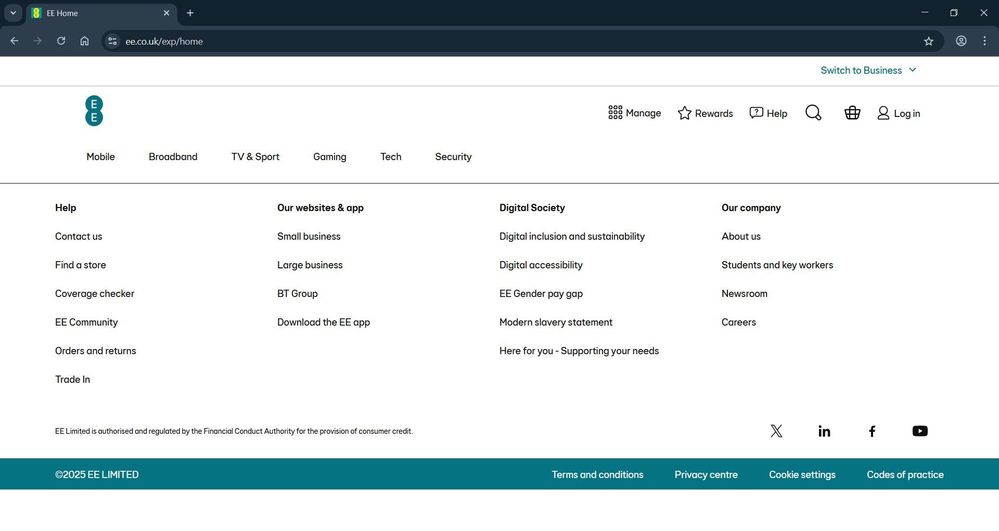
Task: Go to Small business link
Action: (x=308, y=236)
